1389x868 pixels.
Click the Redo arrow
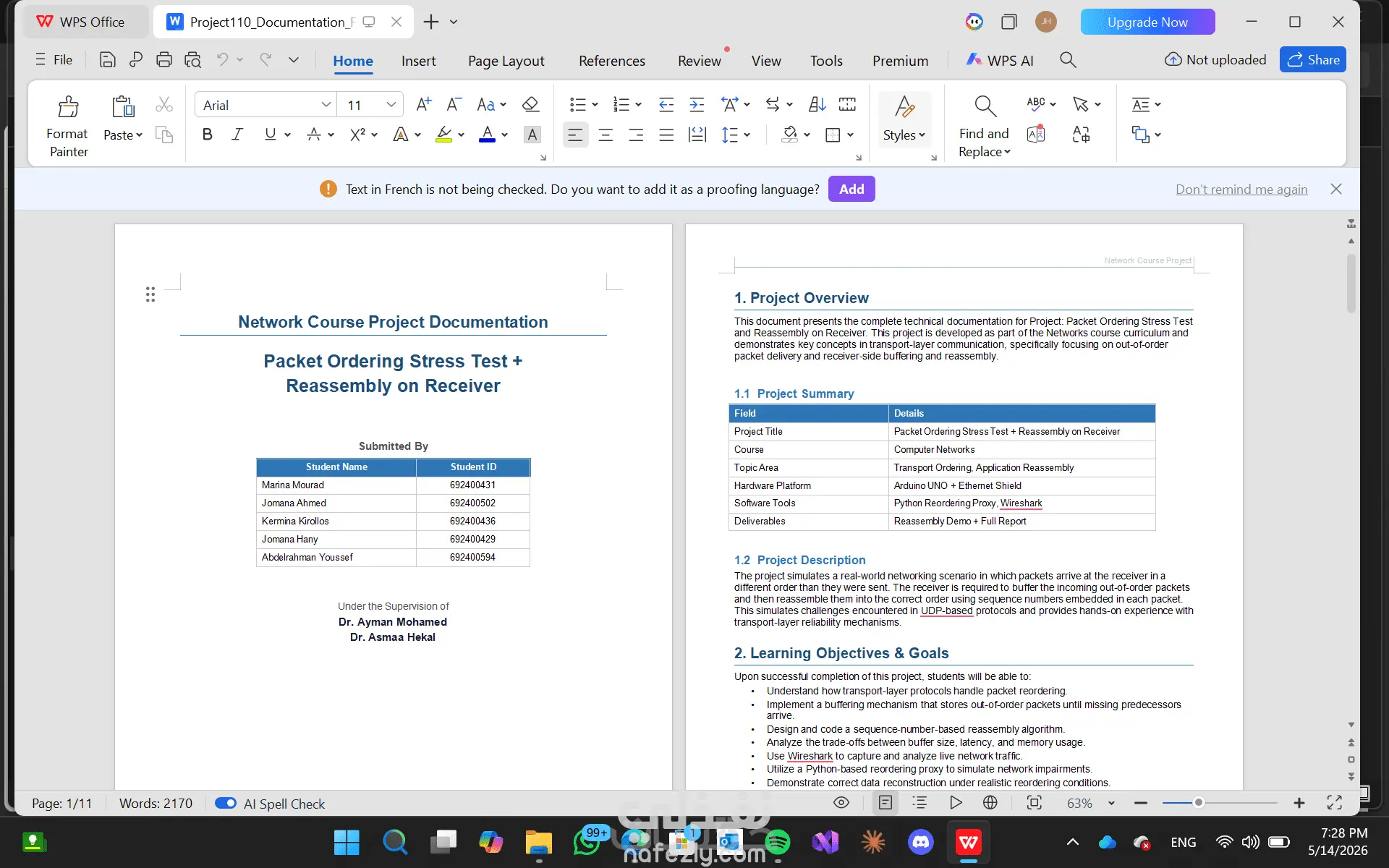point(266,60)
